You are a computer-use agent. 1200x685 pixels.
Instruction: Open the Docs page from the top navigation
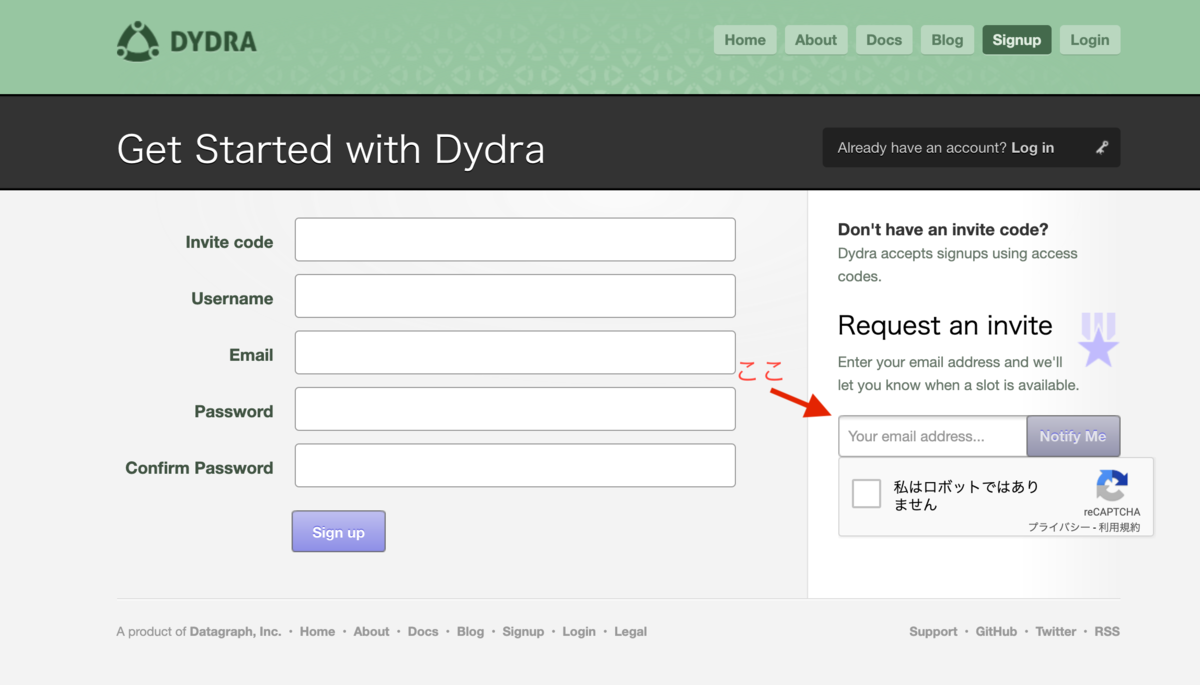click(884, 39)
